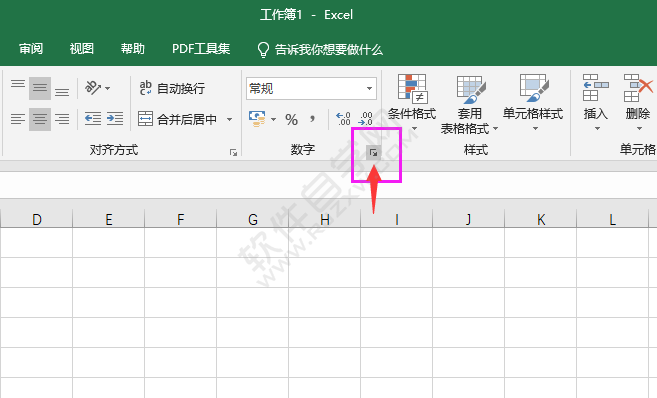Viewport: 657px width, 398px height.
Task: Open 单元格样式 cell styles gallery
Action: coord(533,103)
